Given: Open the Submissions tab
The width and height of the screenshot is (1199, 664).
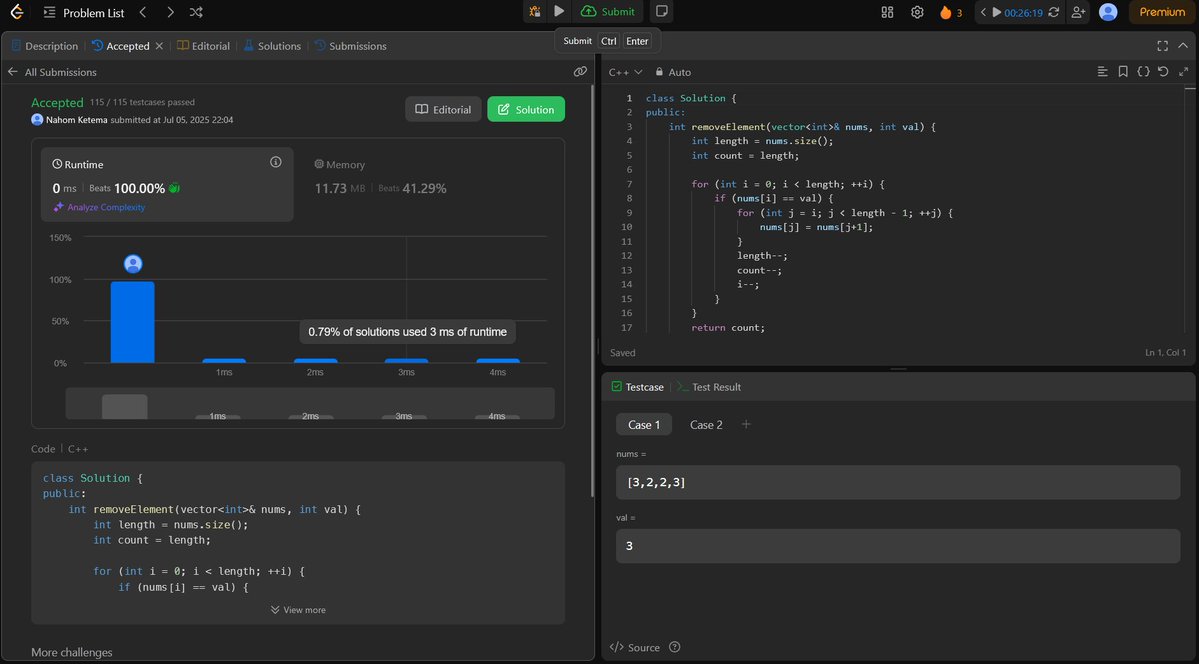Looking at the screenshot, I should point(351,46).
